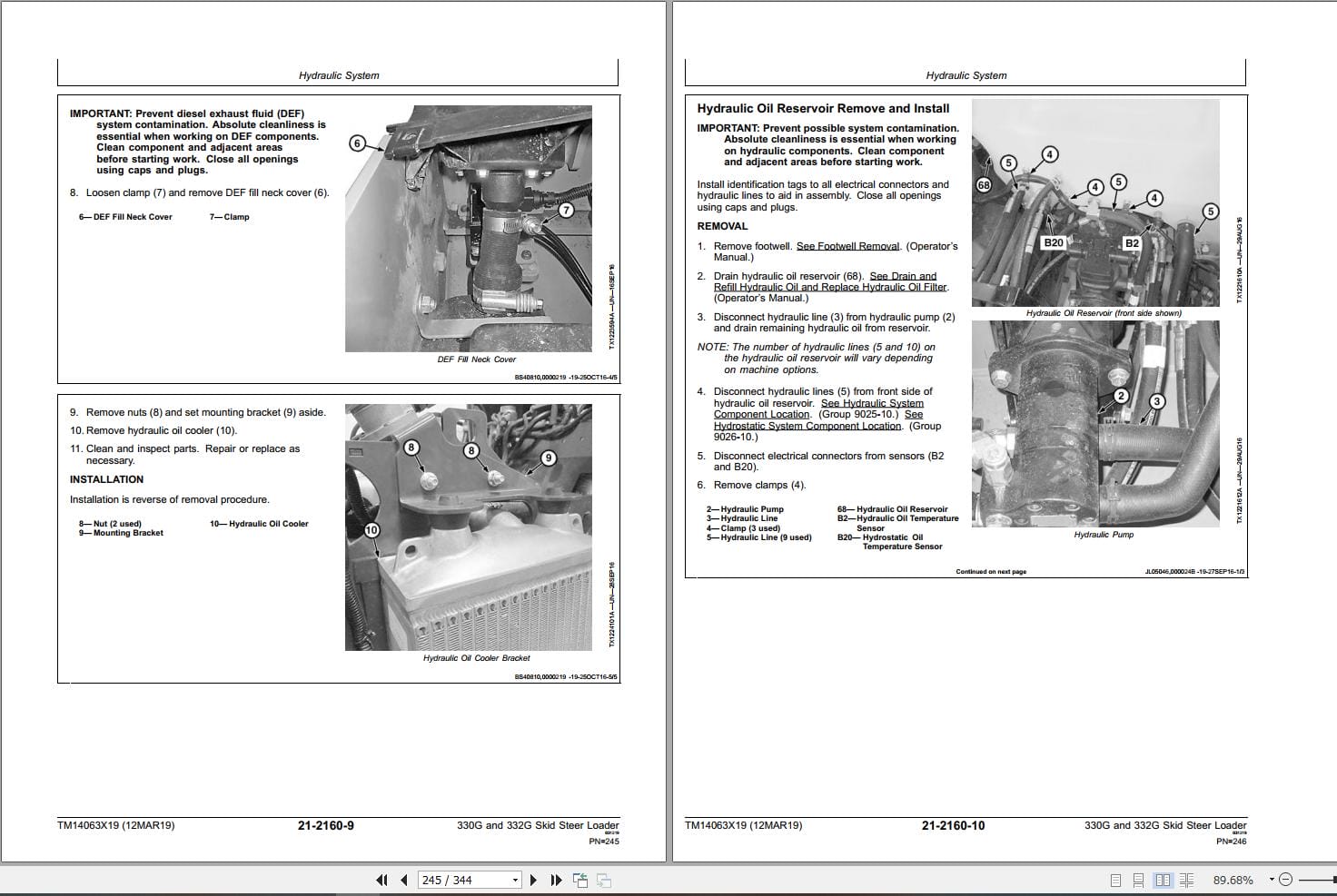1337x896 pixels.
Task: Go to the next page
Action: coord(533,880)
